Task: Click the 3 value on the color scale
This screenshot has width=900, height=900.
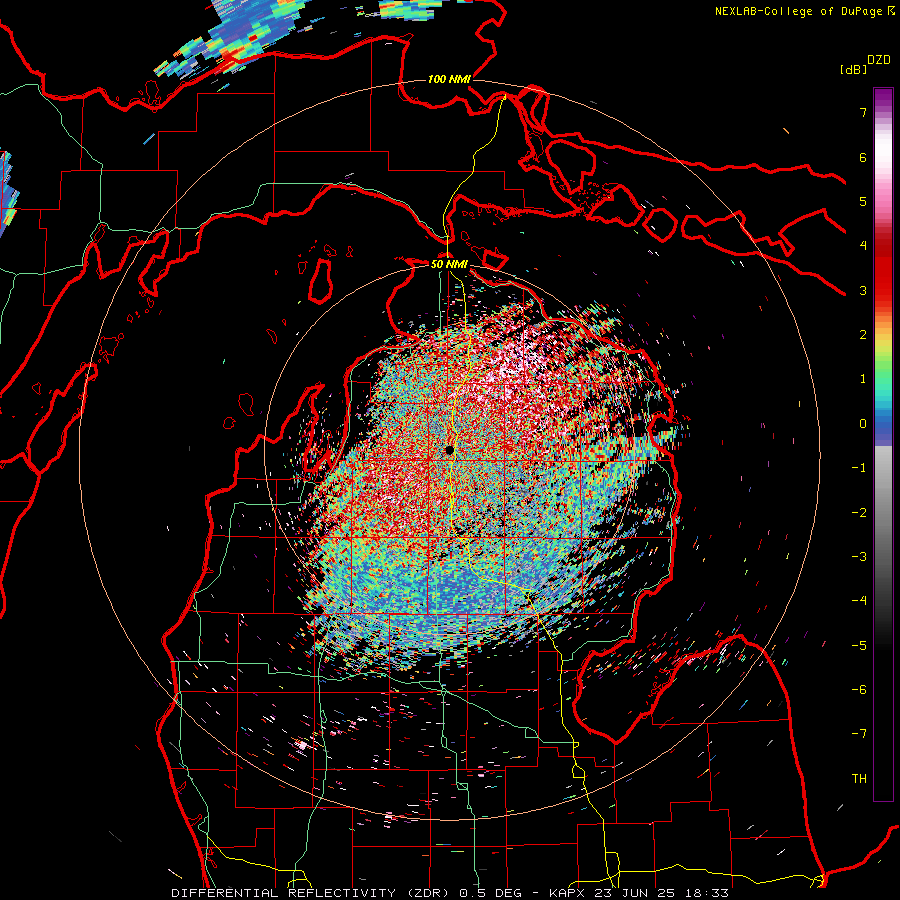Action: point(863,290)
